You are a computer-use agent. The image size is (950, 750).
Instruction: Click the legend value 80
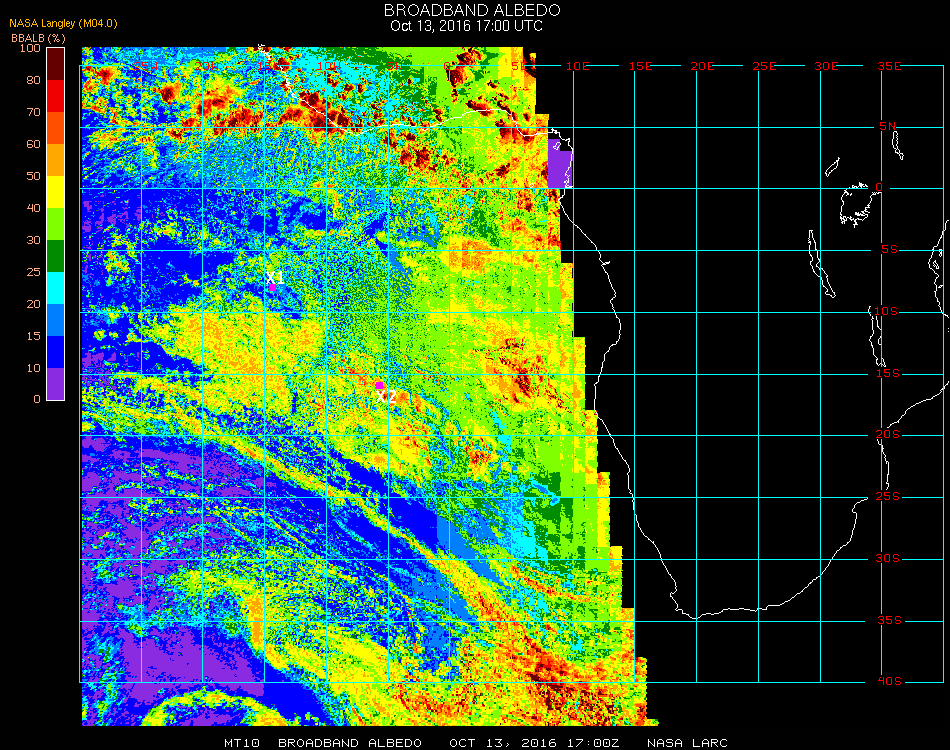(x=33, y=80)
